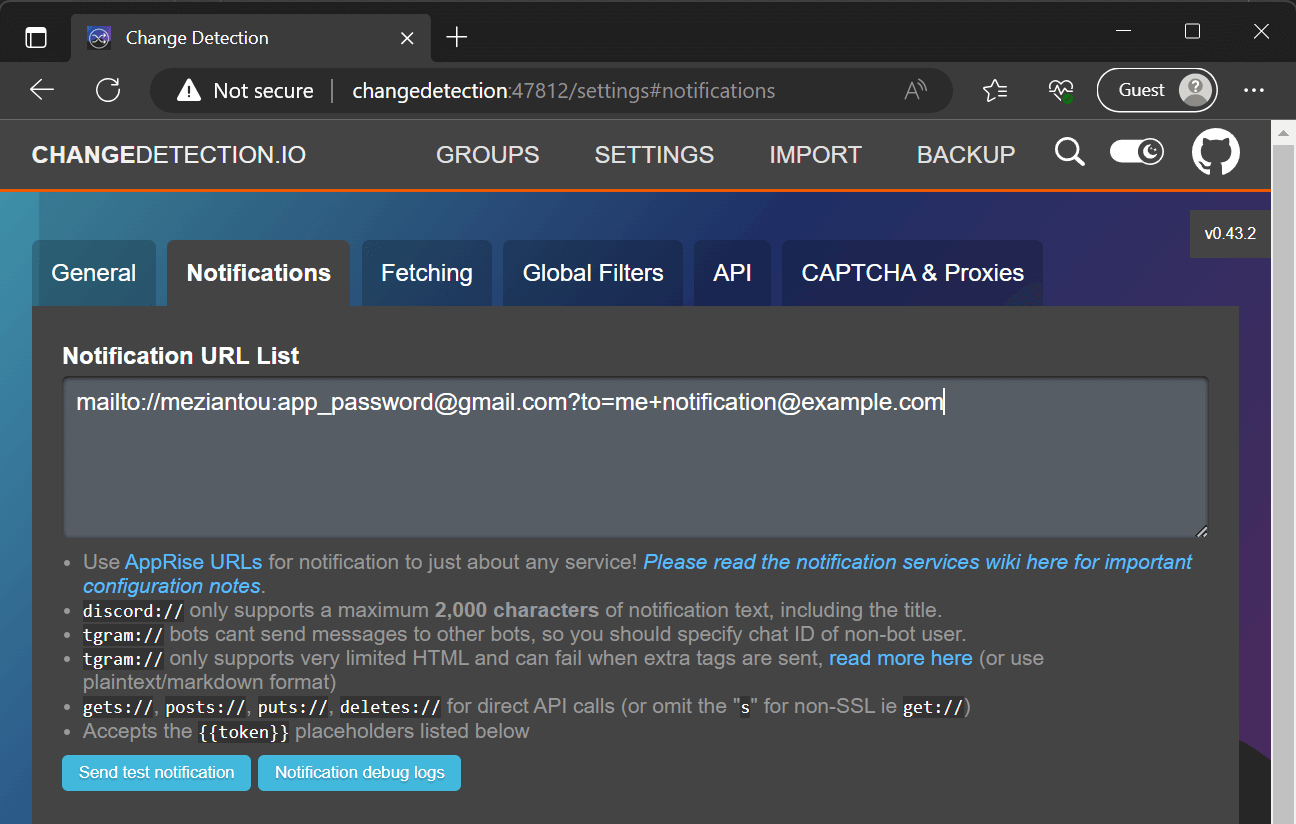Open the GitHub logo link
The height and width of the screenshot is (824, 1296).
pyautogui.click(x=1215, y=153)
